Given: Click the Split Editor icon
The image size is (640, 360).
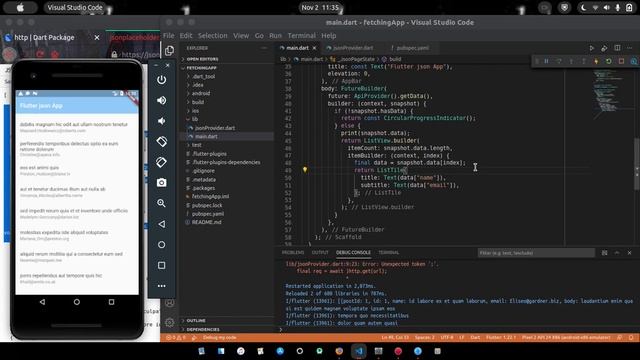Looking at the screenshot, I should tap(617, 48).
